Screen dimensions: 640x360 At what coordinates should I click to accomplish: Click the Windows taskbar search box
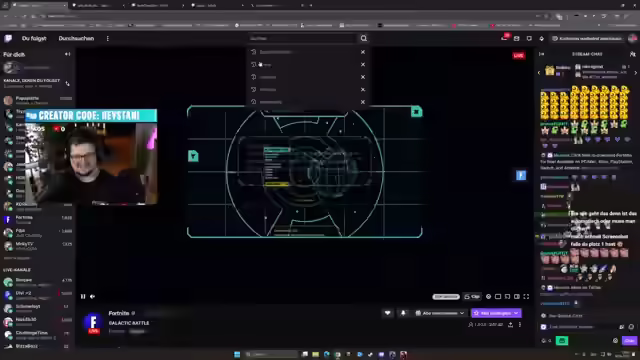click(x=271, y=354)
